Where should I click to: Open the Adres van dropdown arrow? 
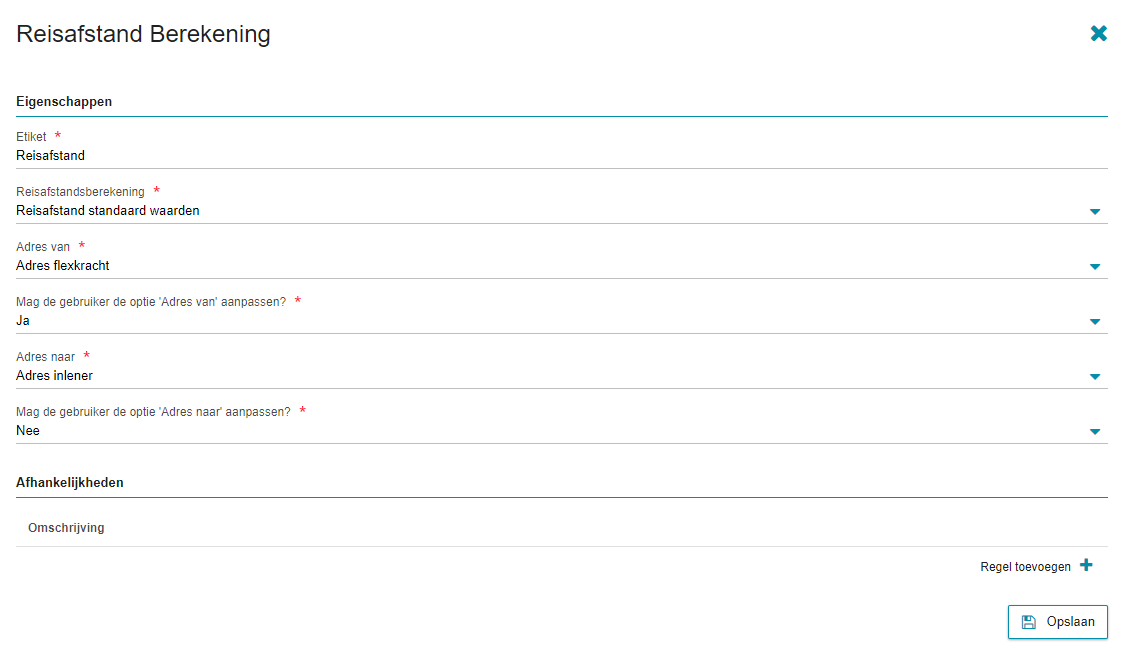tap(1095, 267)
